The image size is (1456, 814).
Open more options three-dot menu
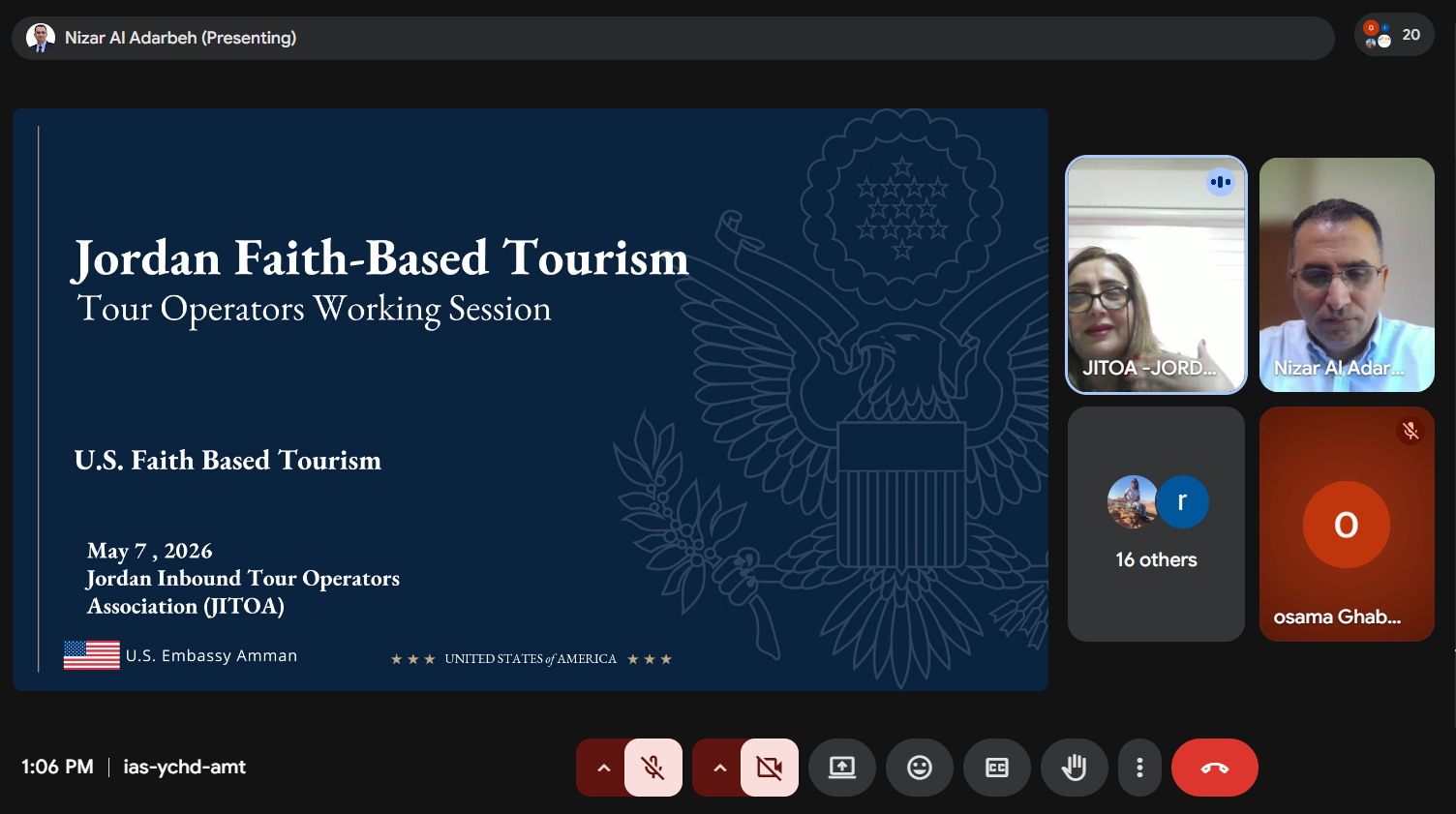1139,768
